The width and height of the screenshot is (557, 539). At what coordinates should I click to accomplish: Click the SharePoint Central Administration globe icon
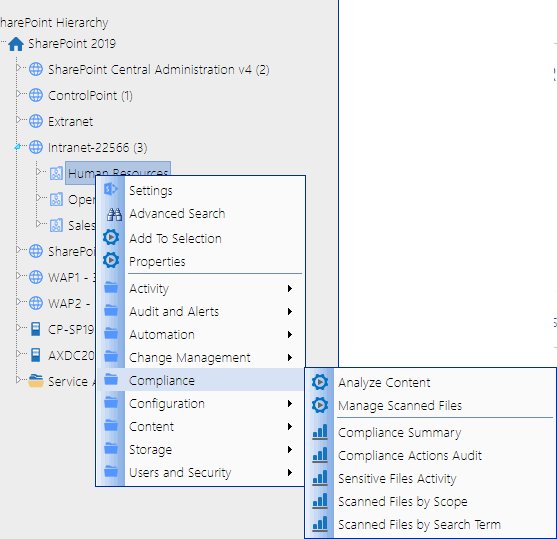click(x=36, y=69)
